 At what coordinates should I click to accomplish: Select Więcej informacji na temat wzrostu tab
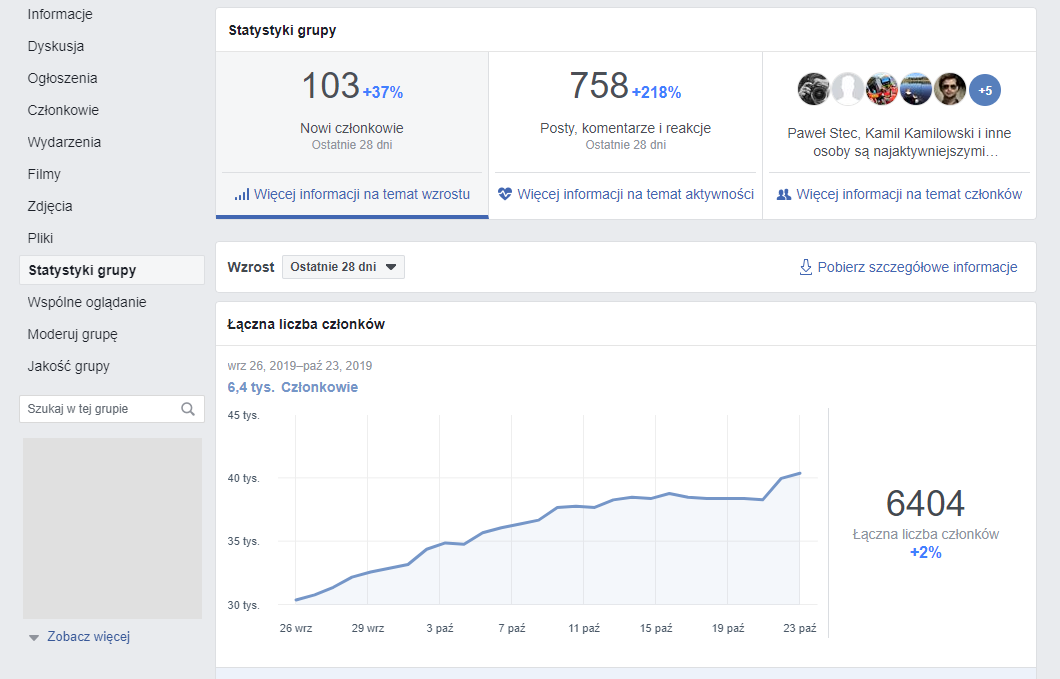(361, 194)
